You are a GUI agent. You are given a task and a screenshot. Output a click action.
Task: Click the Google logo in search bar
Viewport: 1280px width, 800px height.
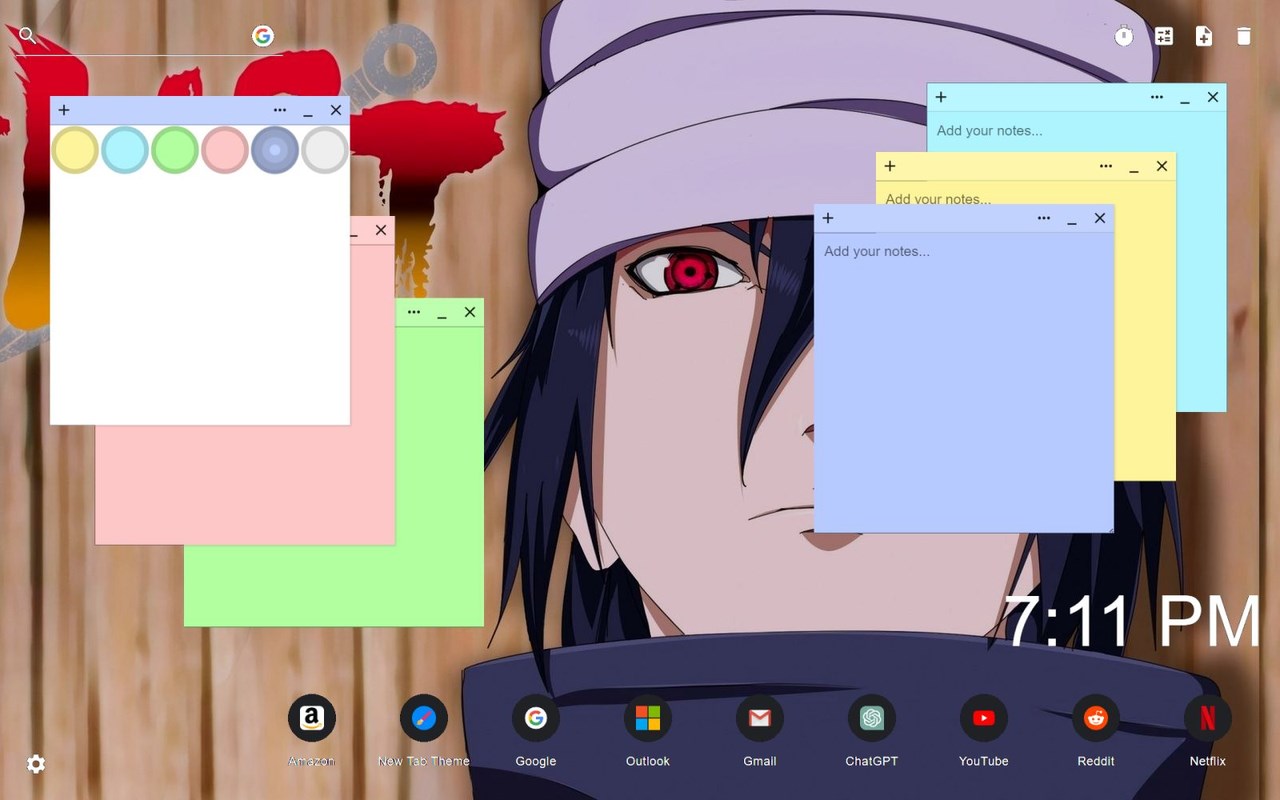coord(263,36)
